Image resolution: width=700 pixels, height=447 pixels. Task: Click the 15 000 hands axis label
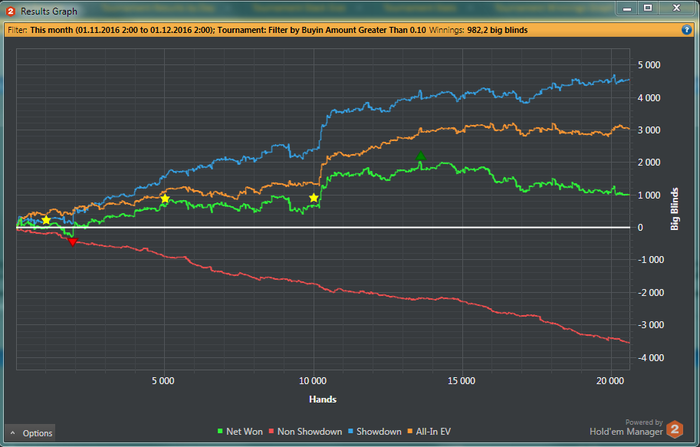pyautogui.click(x=462, y=381)
